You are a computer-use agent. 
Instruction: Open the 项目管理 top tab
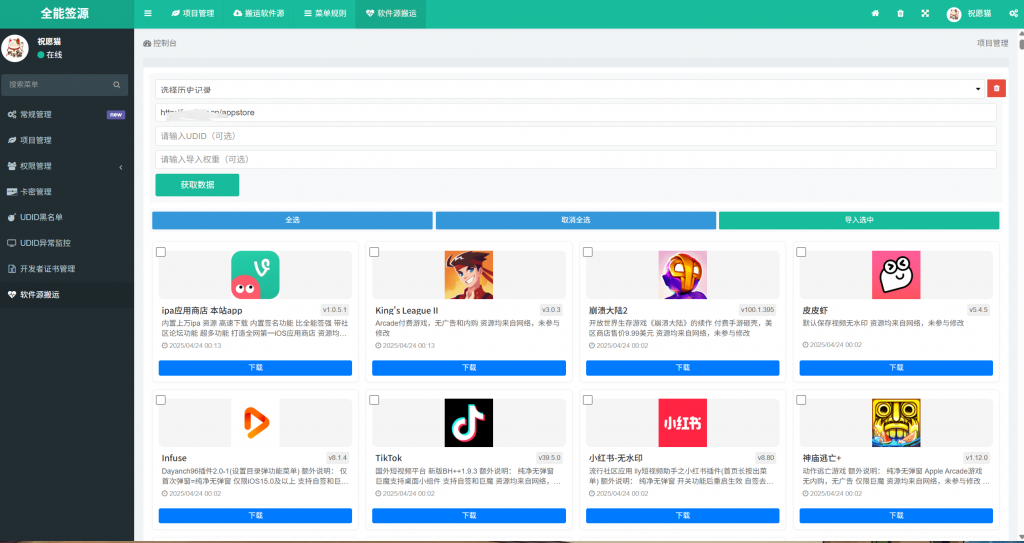tap(193, 13)
